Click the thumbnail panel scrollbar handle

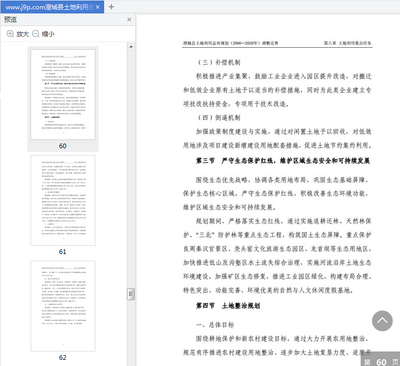coord(131,294)
